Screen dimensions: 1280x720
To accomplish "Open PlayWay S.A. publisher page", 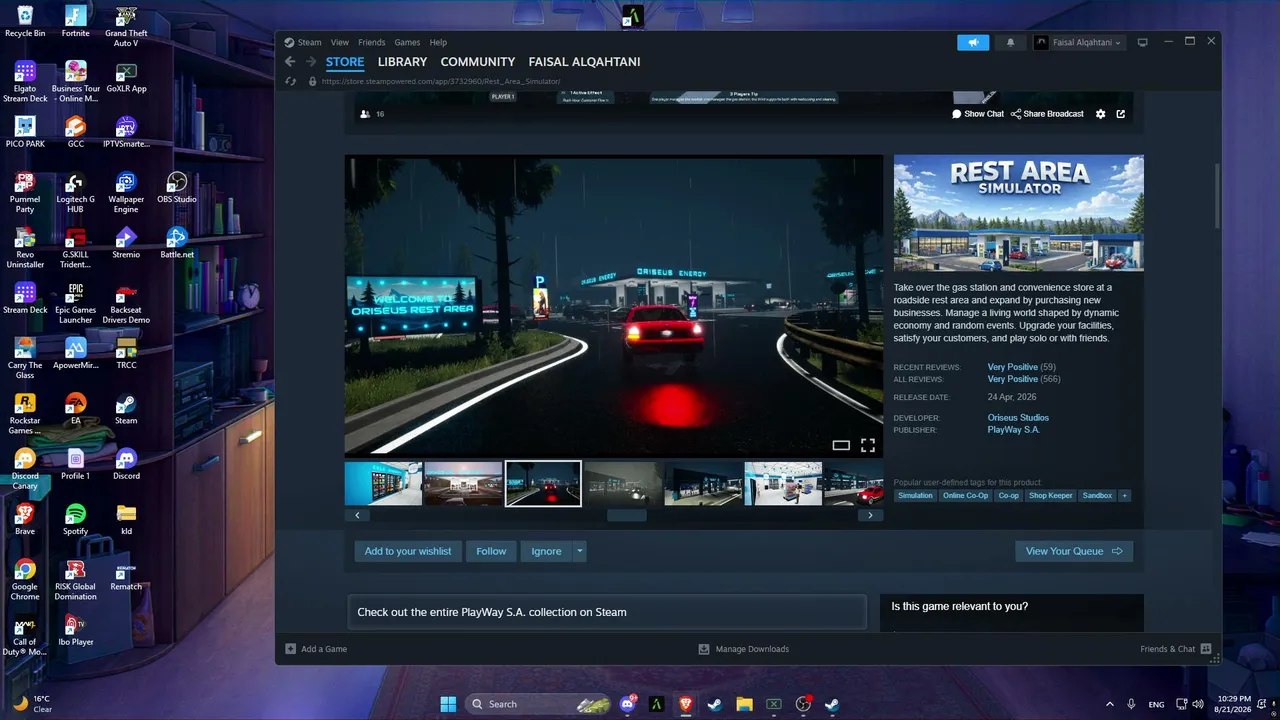I will (x=1014, y=430).
